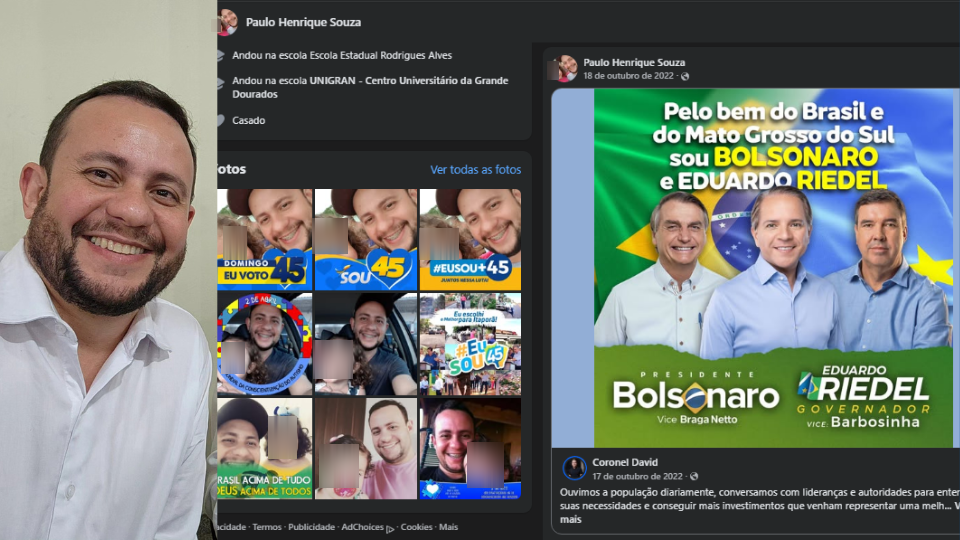Open the Termos footer link
Viewport: 960px width, 540px height.
coord(267,527)
